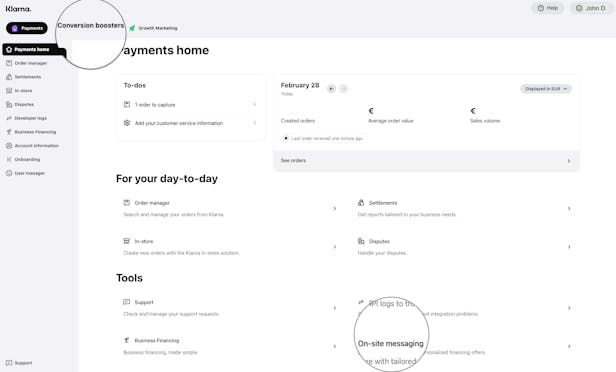Viewport: 616px width, 372px height.
Task: Click the sidebar Account information icon
Action: (9, 146)
